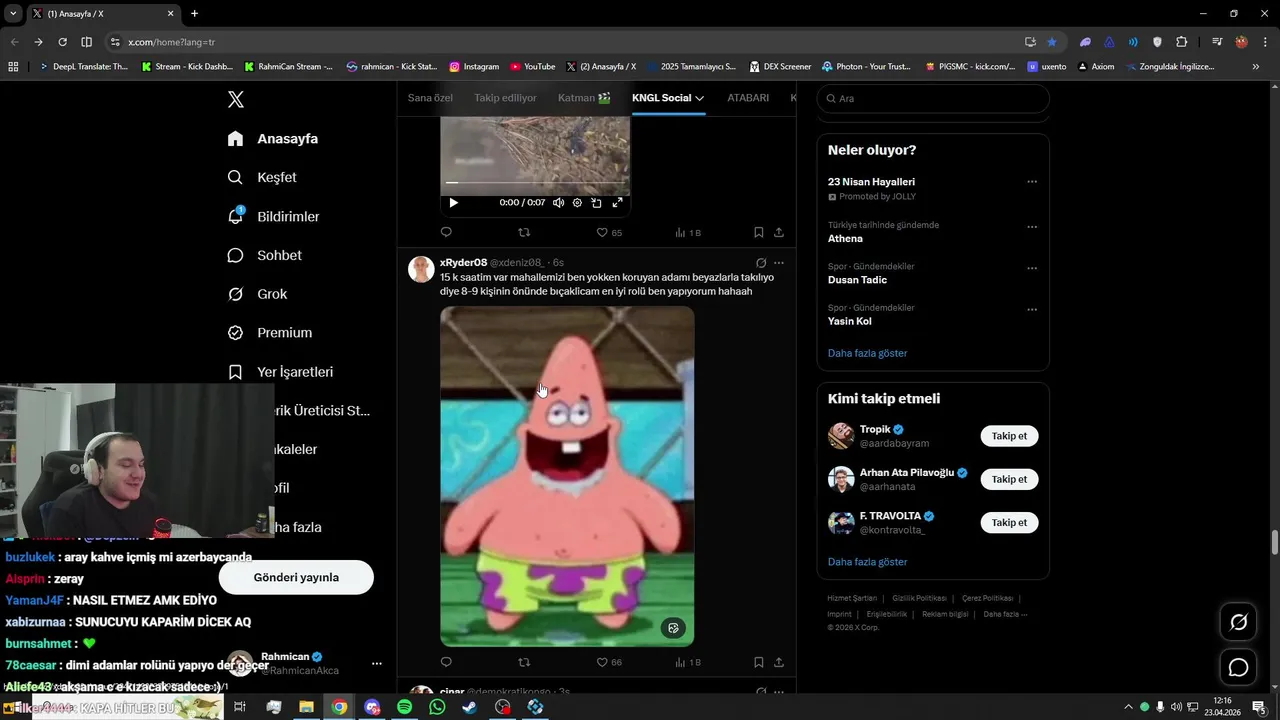
Task: Click the Gönderi yayınla button
Action: click(x=296, y=577)
